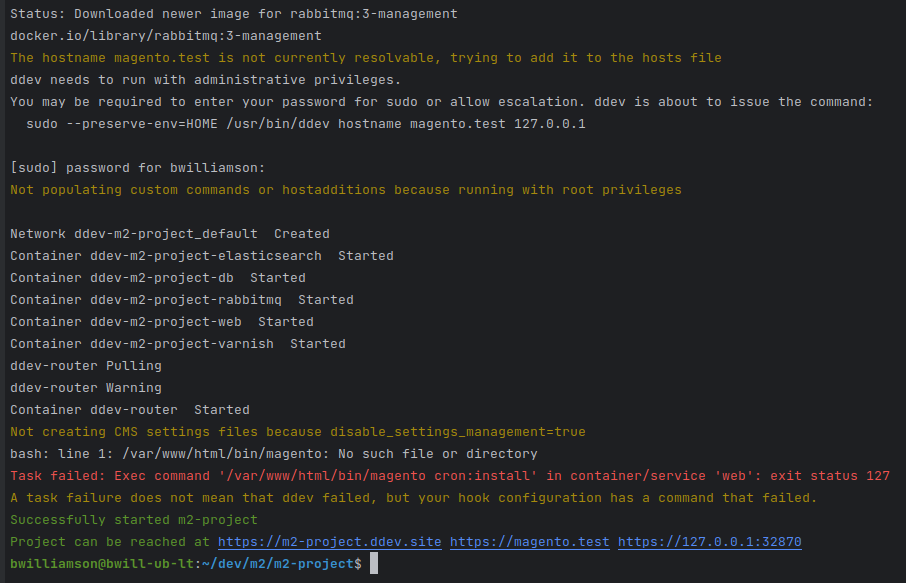Open the https://127.0.0.1:32870 link

tap(710, 542)
